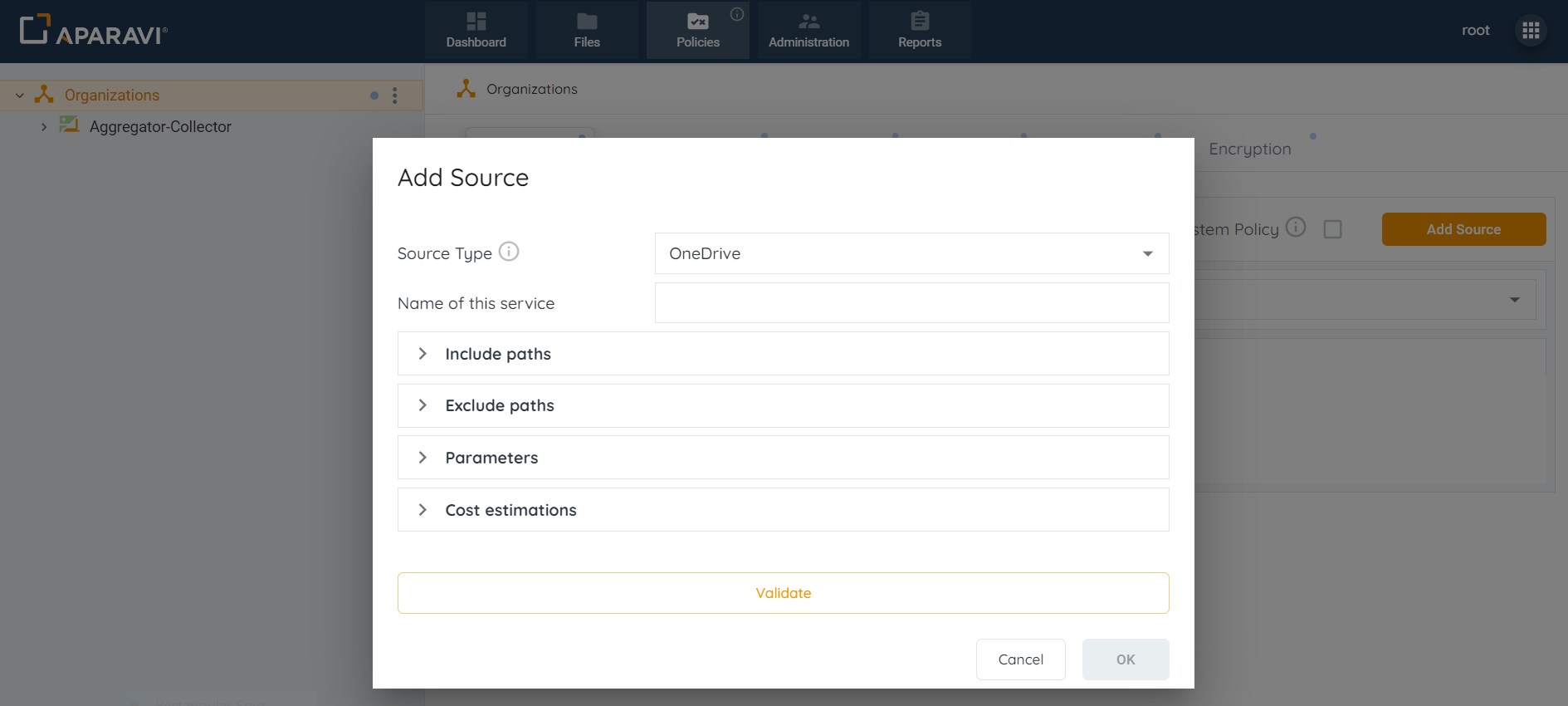The width and height of the screenshot is (1568, 706).
Task: Open the Source Type OneDrive dropdown
Action: pyautogui.click(x=911, y=253)
